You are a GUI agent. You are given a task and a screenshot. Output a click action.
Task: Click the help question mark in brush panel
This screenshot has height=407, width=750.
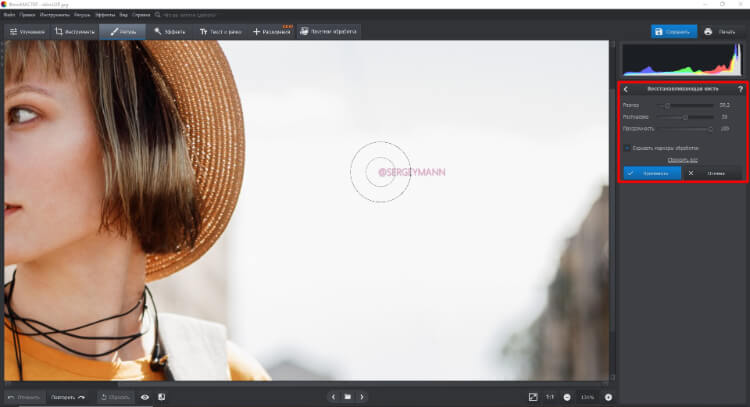coord(740,90)
